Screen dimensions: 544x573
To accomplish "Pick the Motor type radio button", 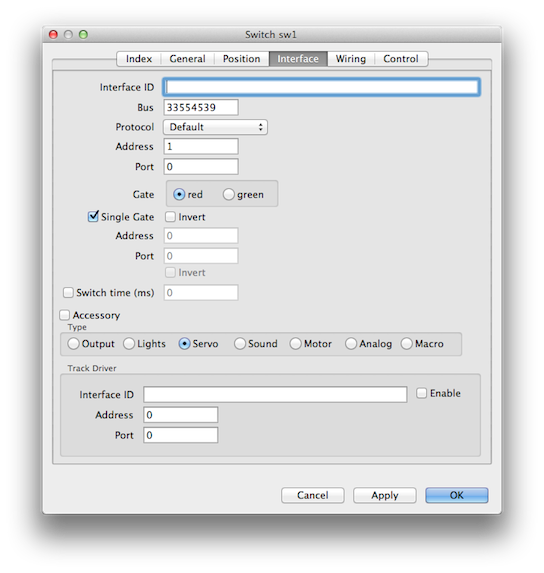I will click(x=296, y=344).
